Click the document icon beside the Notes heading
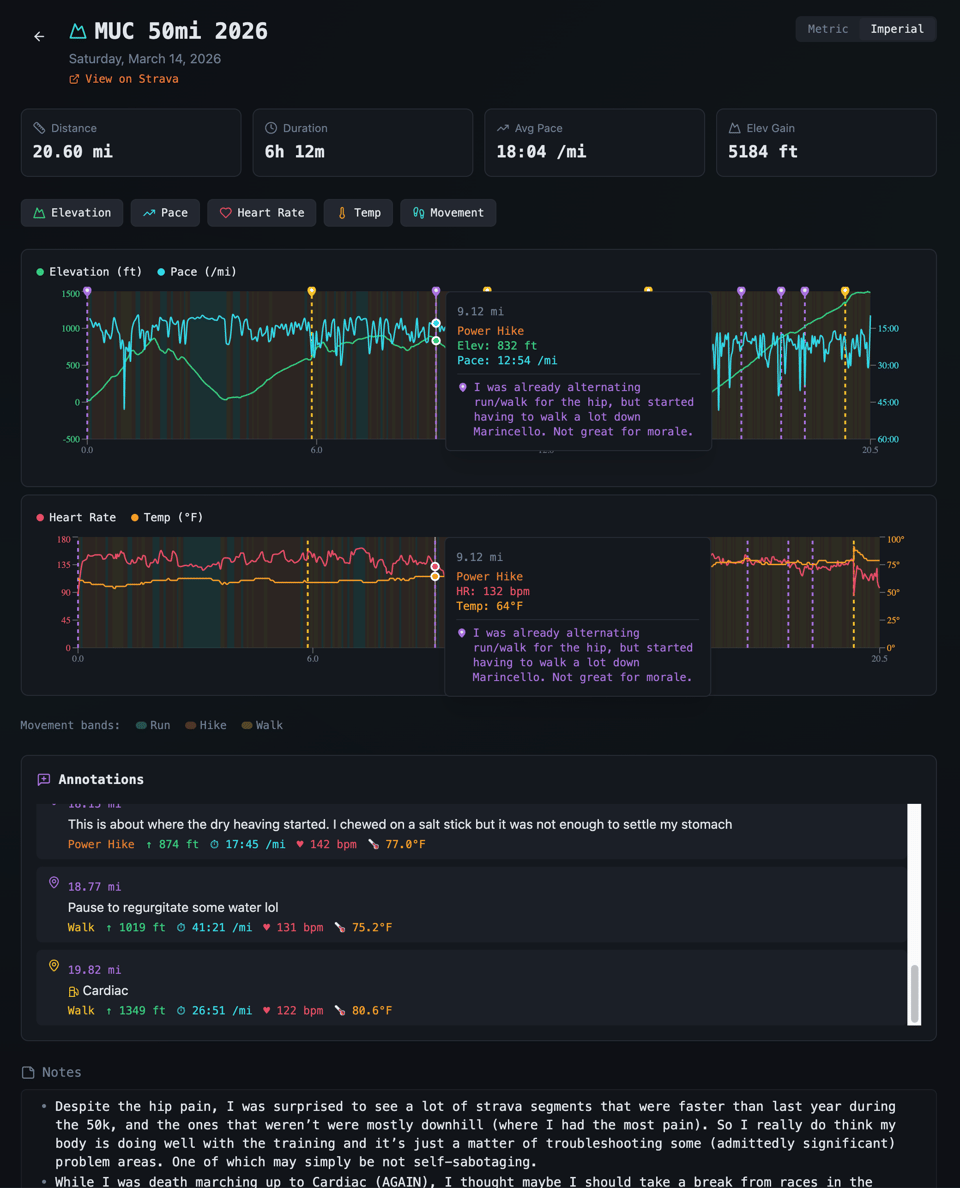This screenshot has width=960, height=1188. pos(27,1071)
